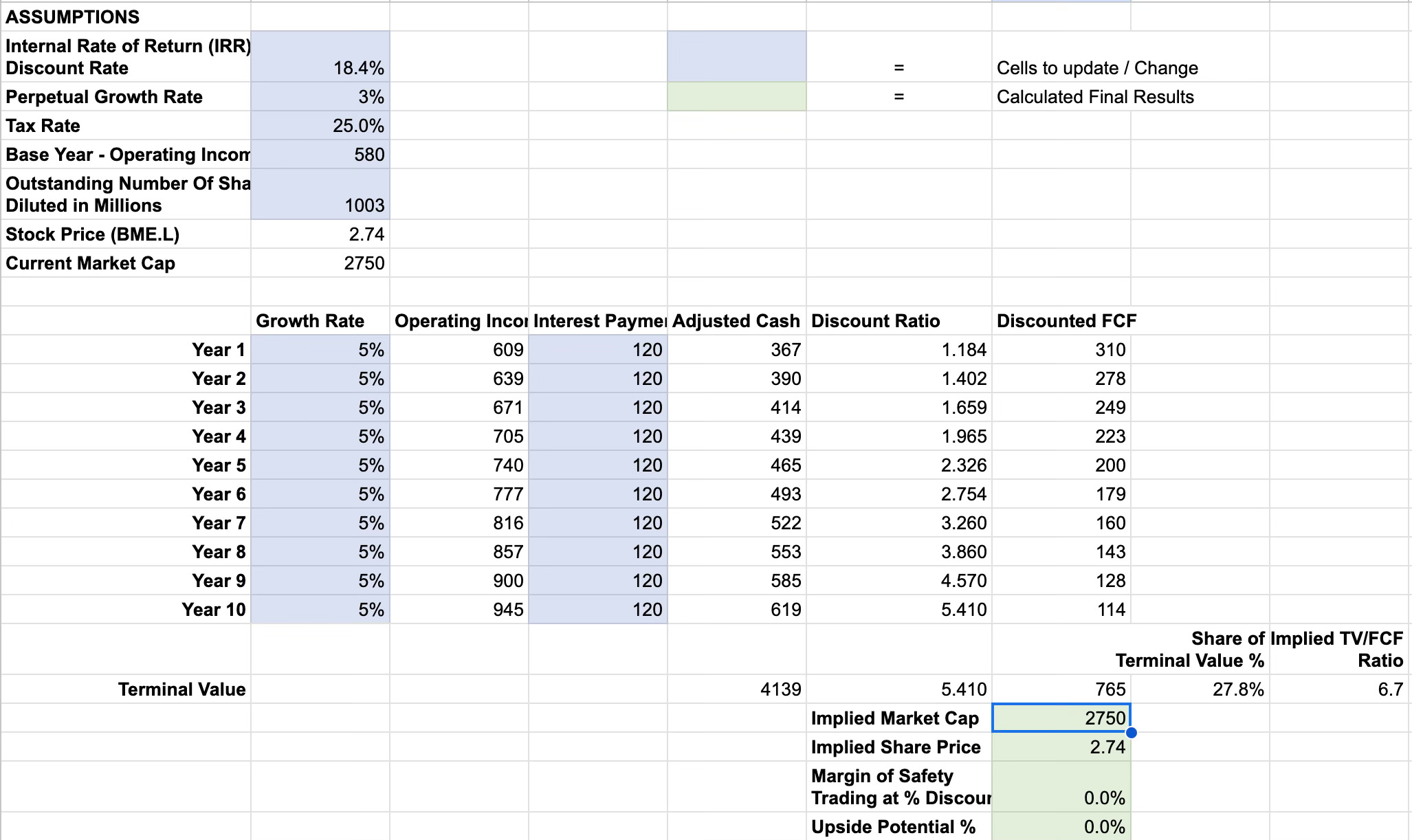This screenshot has width=1412, height=840.
Task: Click outstanding shares value 1003
Action: click(x=320, y=195)
